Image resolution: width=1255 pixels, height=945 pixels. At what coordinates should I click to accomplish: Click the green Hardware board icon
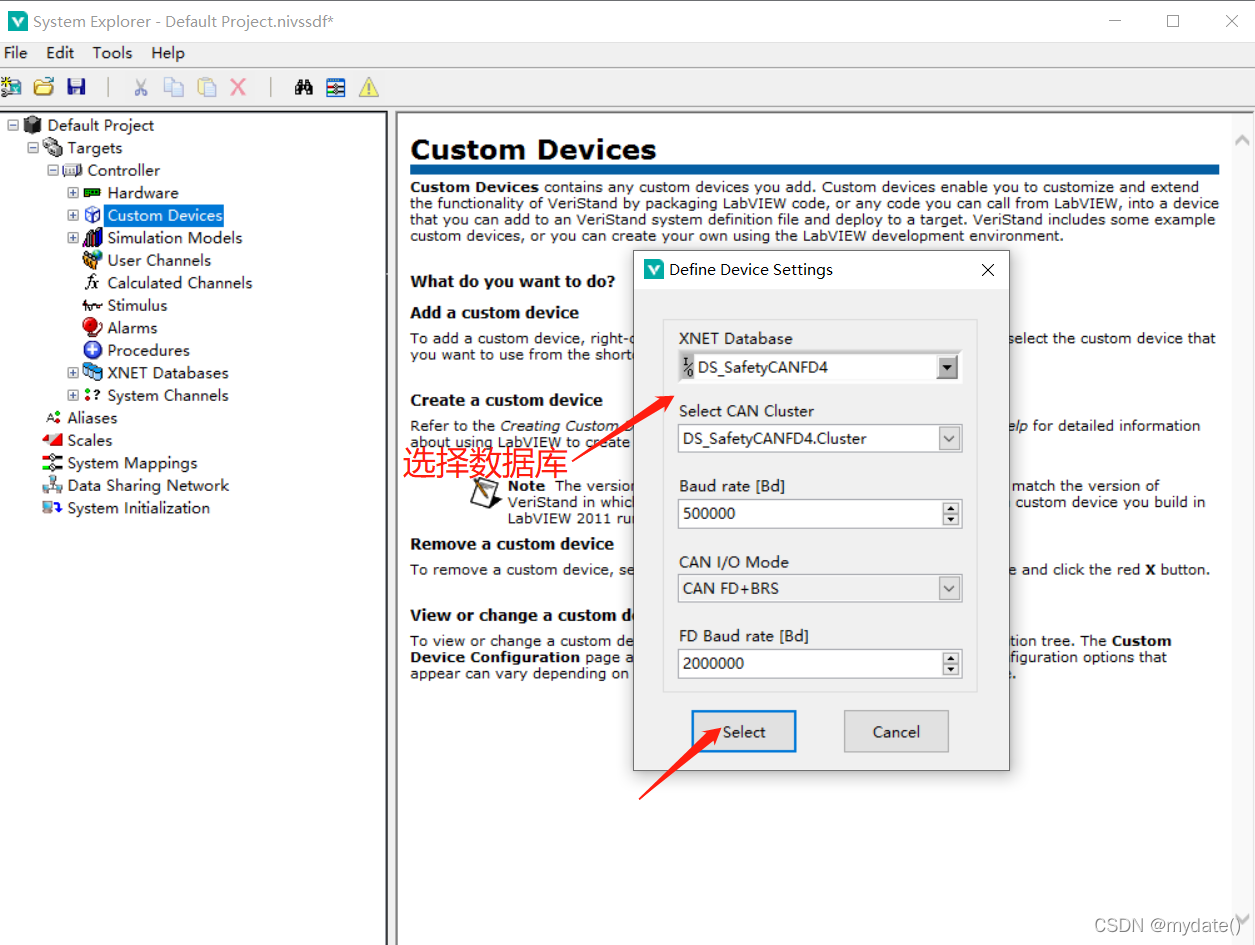(93, 193)
